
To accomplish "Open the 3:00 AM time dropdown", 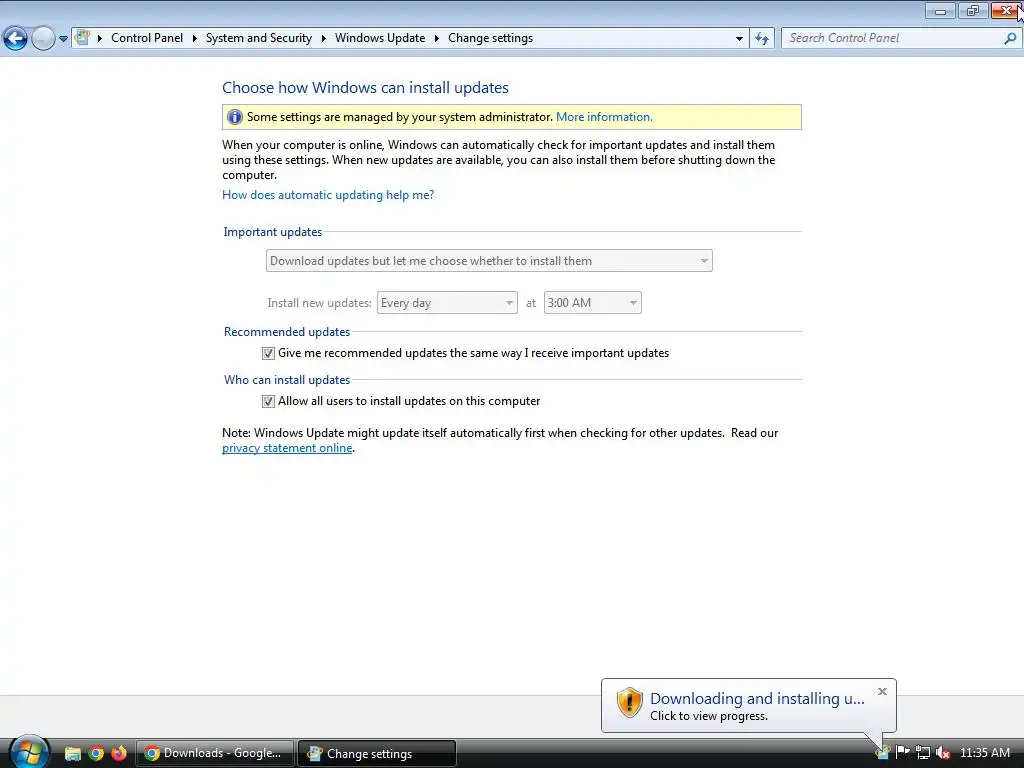I will (x=592, y=302).
